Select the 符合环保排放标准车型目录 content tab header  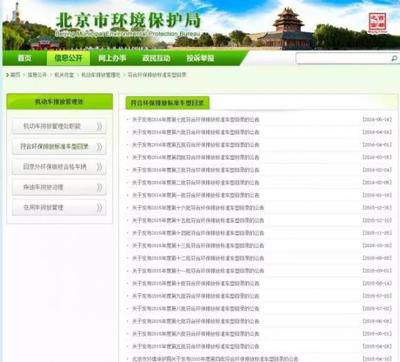coord(167,103)
